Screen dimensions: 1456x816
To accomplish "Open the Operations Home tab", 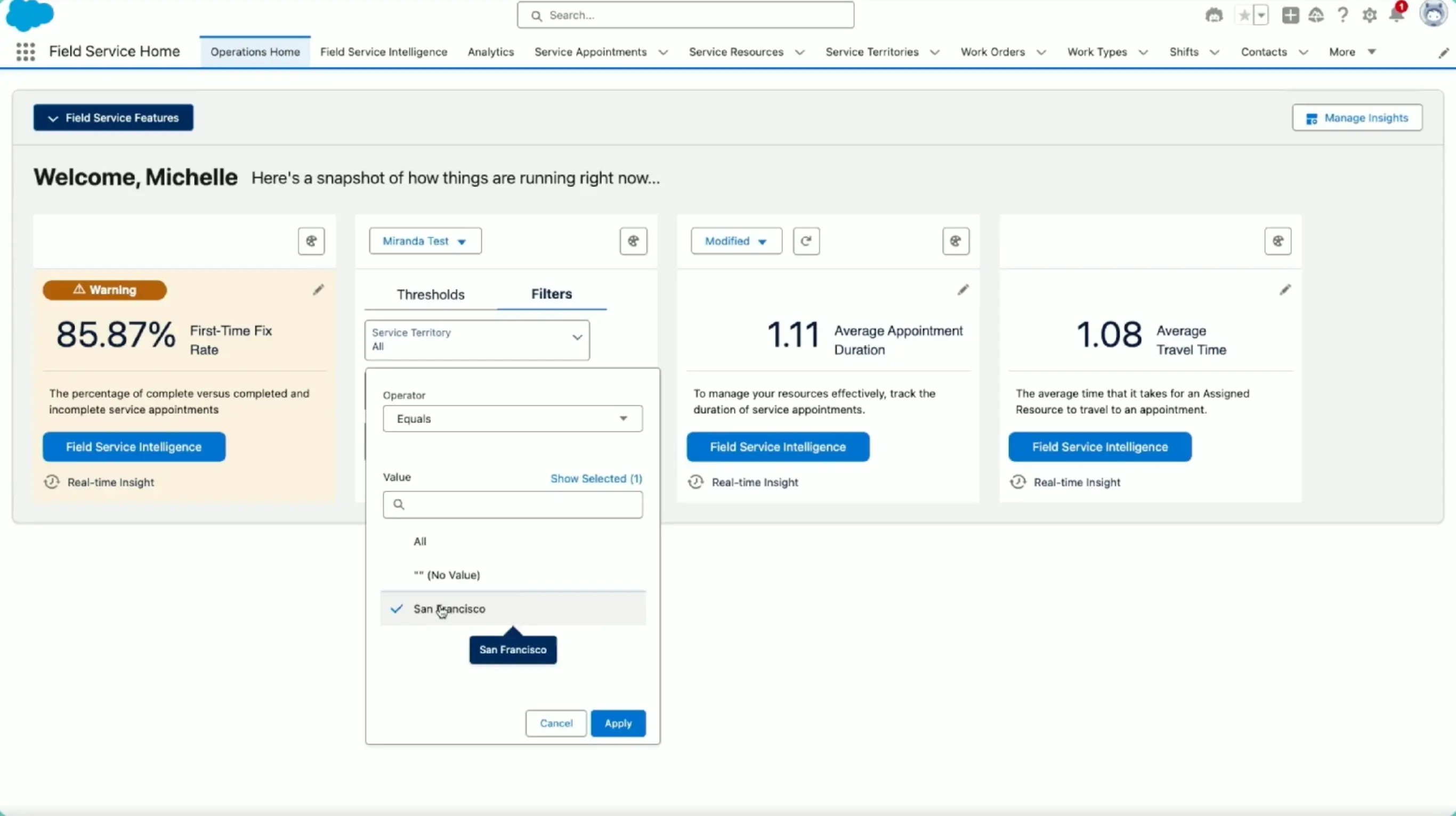I will point(255,52).
